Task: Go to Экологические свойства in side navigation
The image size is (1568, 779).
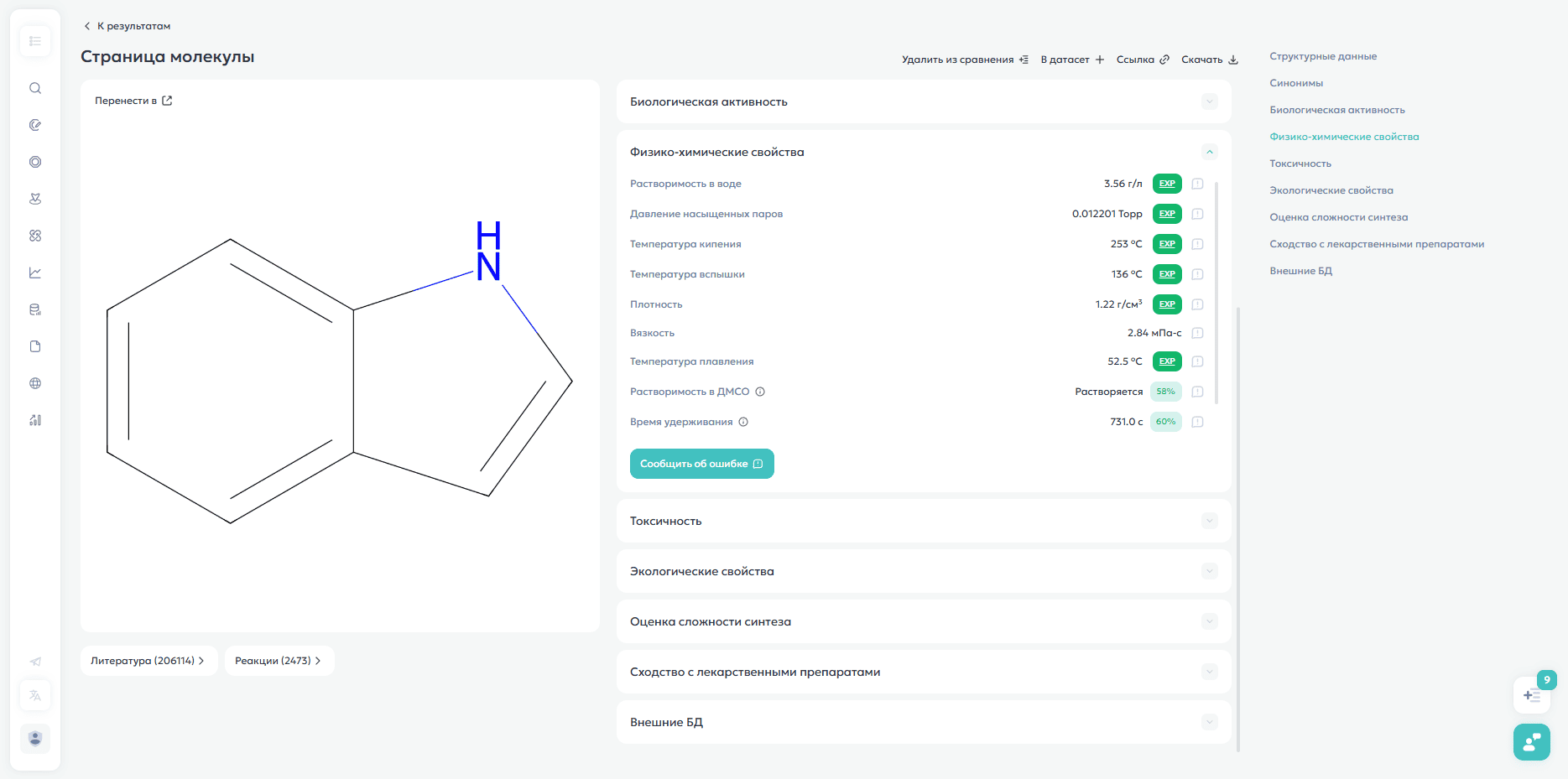Action: [1331, 190]
